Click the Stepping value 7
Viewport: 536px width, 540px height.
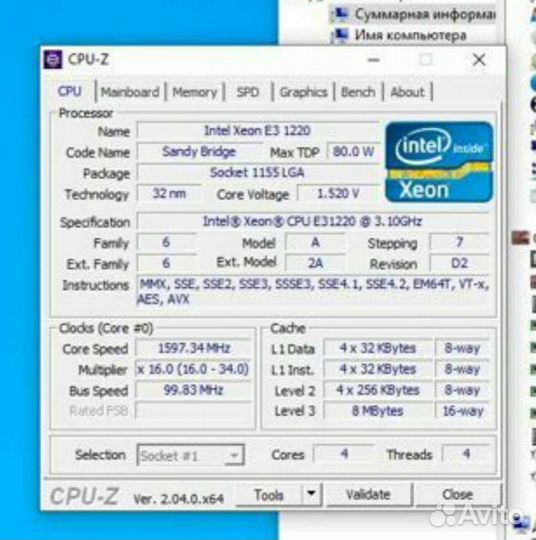coord(459,242)
